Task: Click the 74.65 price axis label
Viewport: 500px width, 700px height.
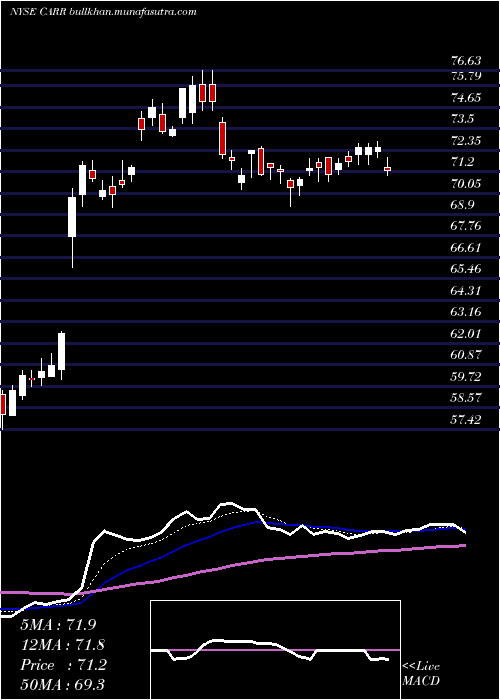Action: tap(467, 98)
